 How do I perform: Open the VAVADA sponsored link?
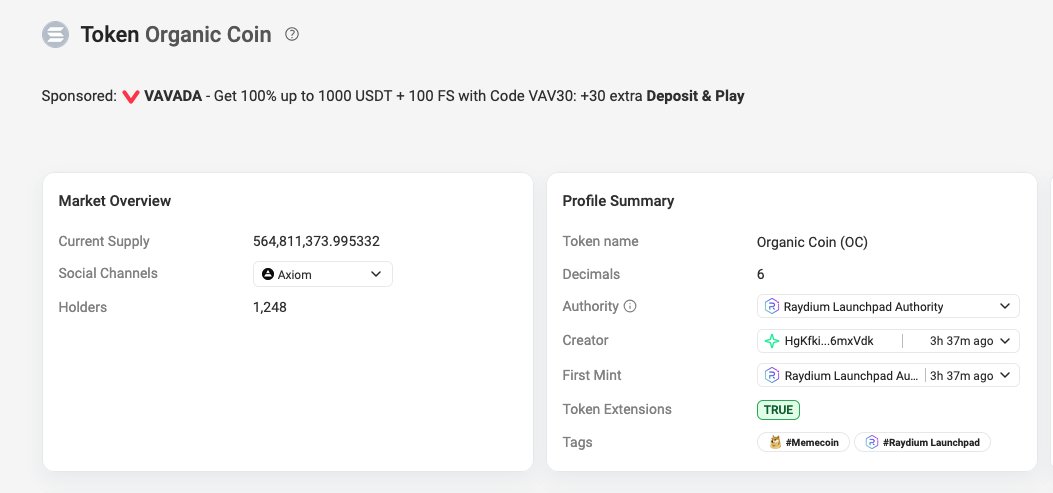coord(173,96)
